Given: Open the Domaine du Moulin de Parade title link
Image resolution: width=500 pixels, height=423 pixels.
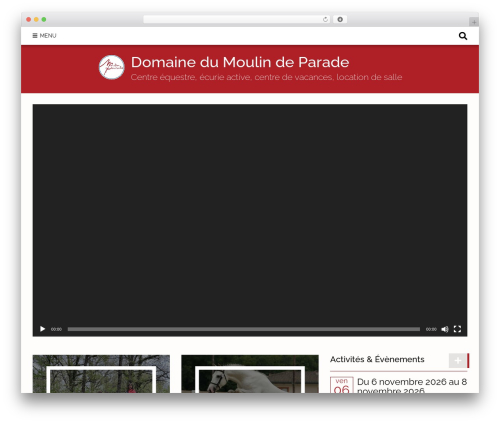Looking at the screenshot, I should click(240, 62).
